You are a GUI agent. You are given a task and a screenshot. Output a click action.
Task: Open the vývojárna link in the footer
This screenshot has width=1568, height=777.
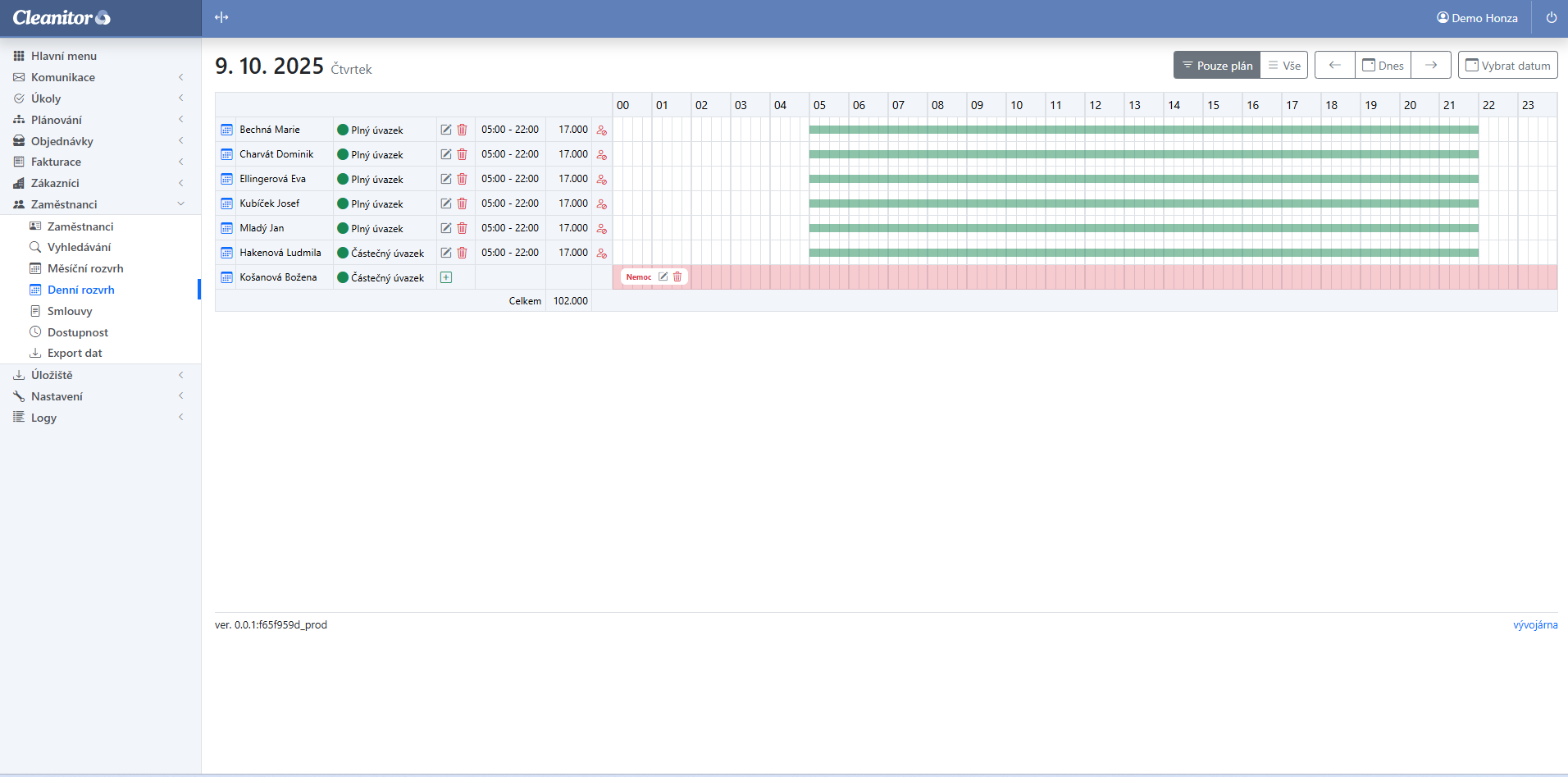click(x=1535, y=624)
